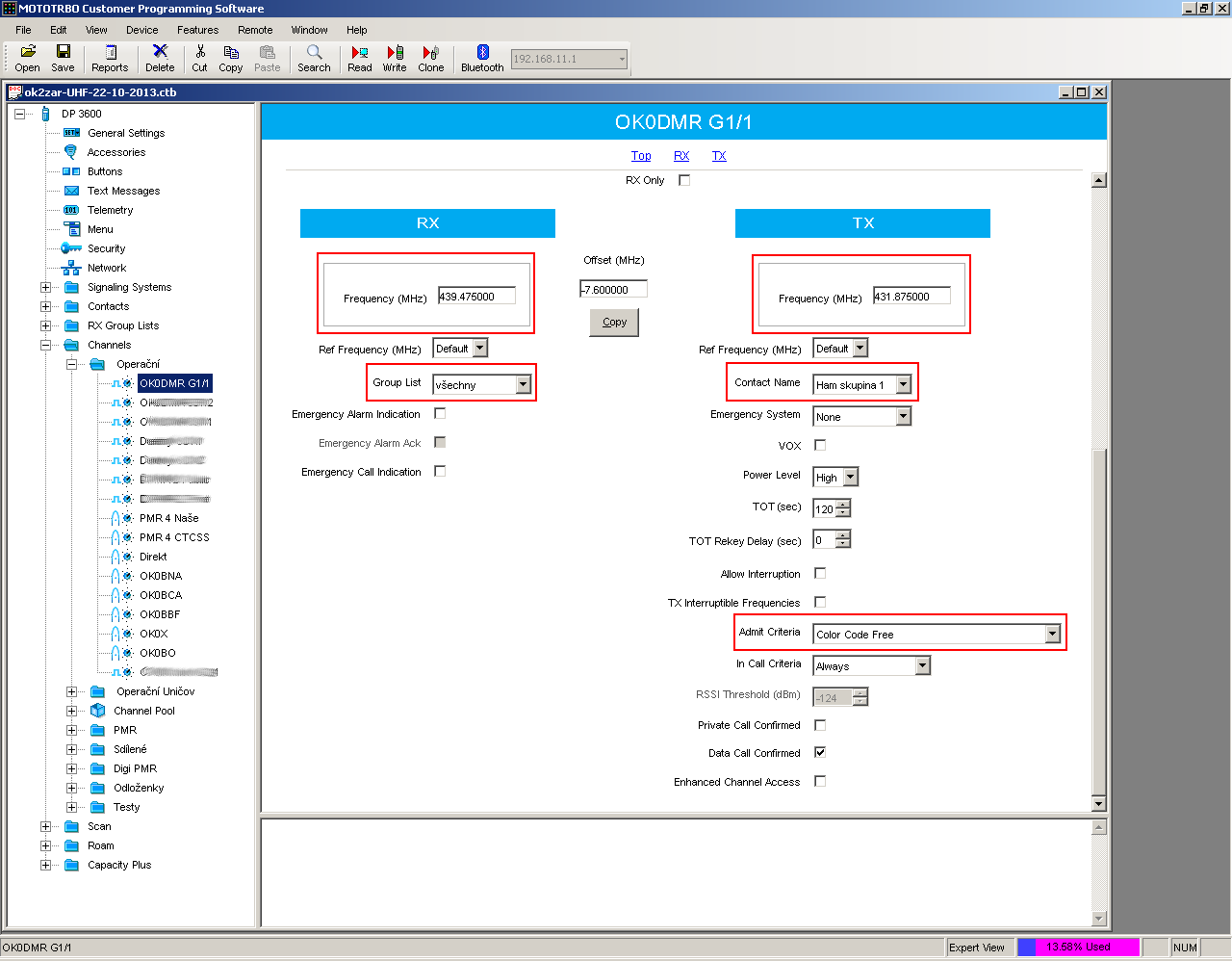This screenshot has width=1232, height=961.
Task: Click the RX Frequency input field
Action: 476,297
